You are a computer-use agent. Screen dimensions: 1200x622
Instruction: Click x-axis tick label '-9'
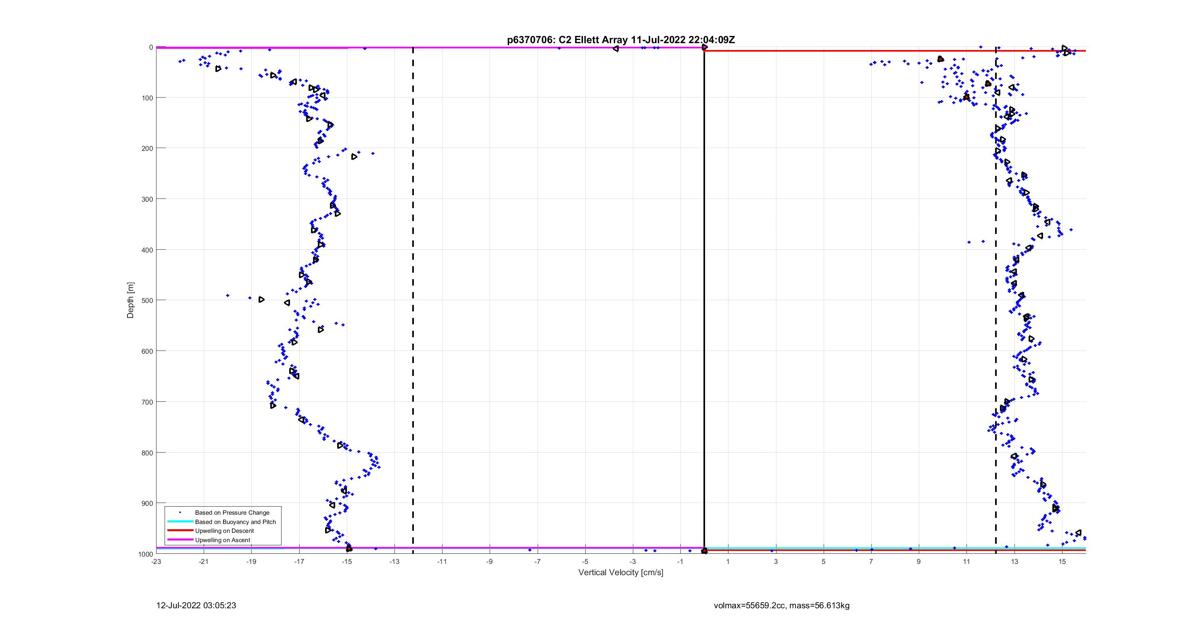pyautogui.click(x=490, y=562)
